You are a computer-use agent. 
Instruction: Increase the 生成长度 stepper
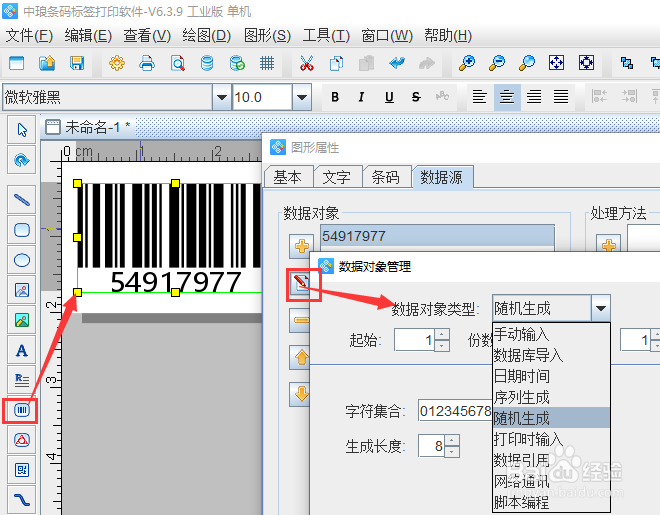click(452, 441)
